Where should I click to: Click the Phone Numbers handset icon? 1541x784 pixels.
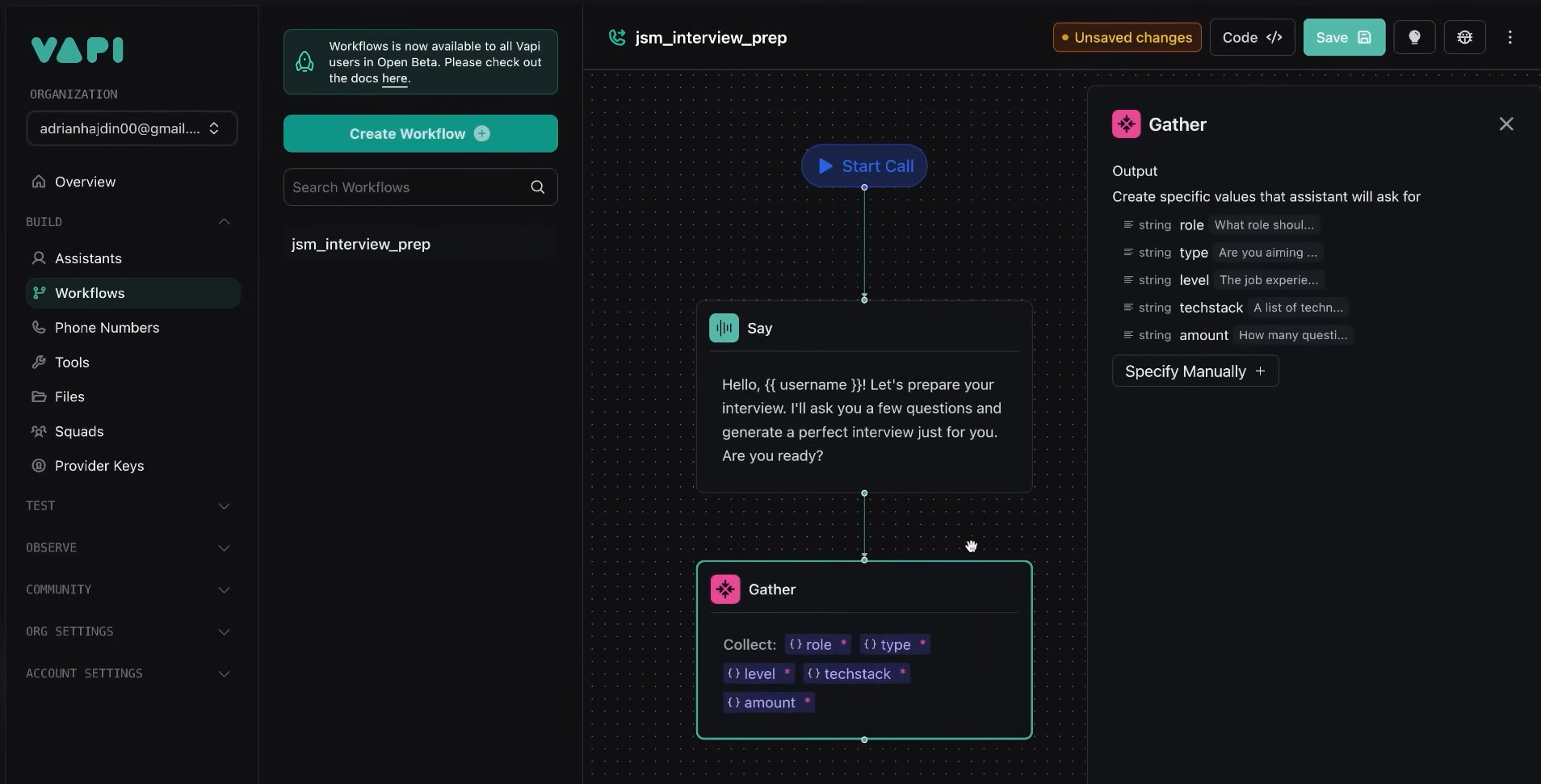point(39,328)
